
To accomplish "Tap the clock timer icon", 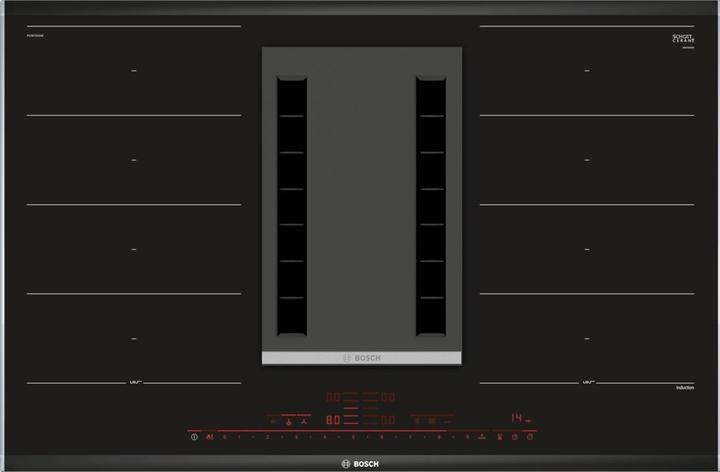I will point(514,437).
